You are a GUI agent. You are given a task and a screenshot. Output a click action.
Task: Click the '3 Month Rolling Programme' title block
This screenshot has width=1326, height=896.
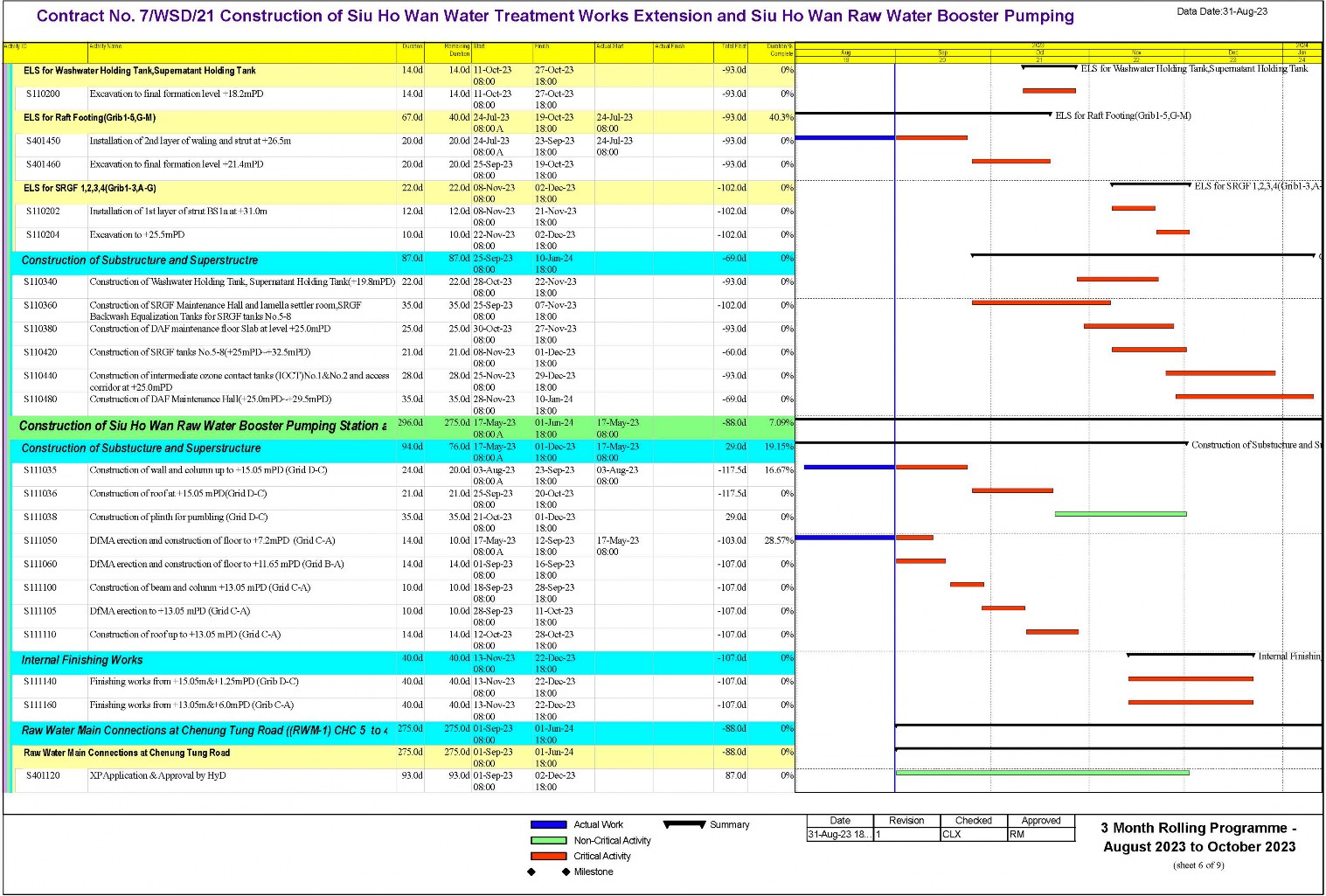click(1198, 837)
